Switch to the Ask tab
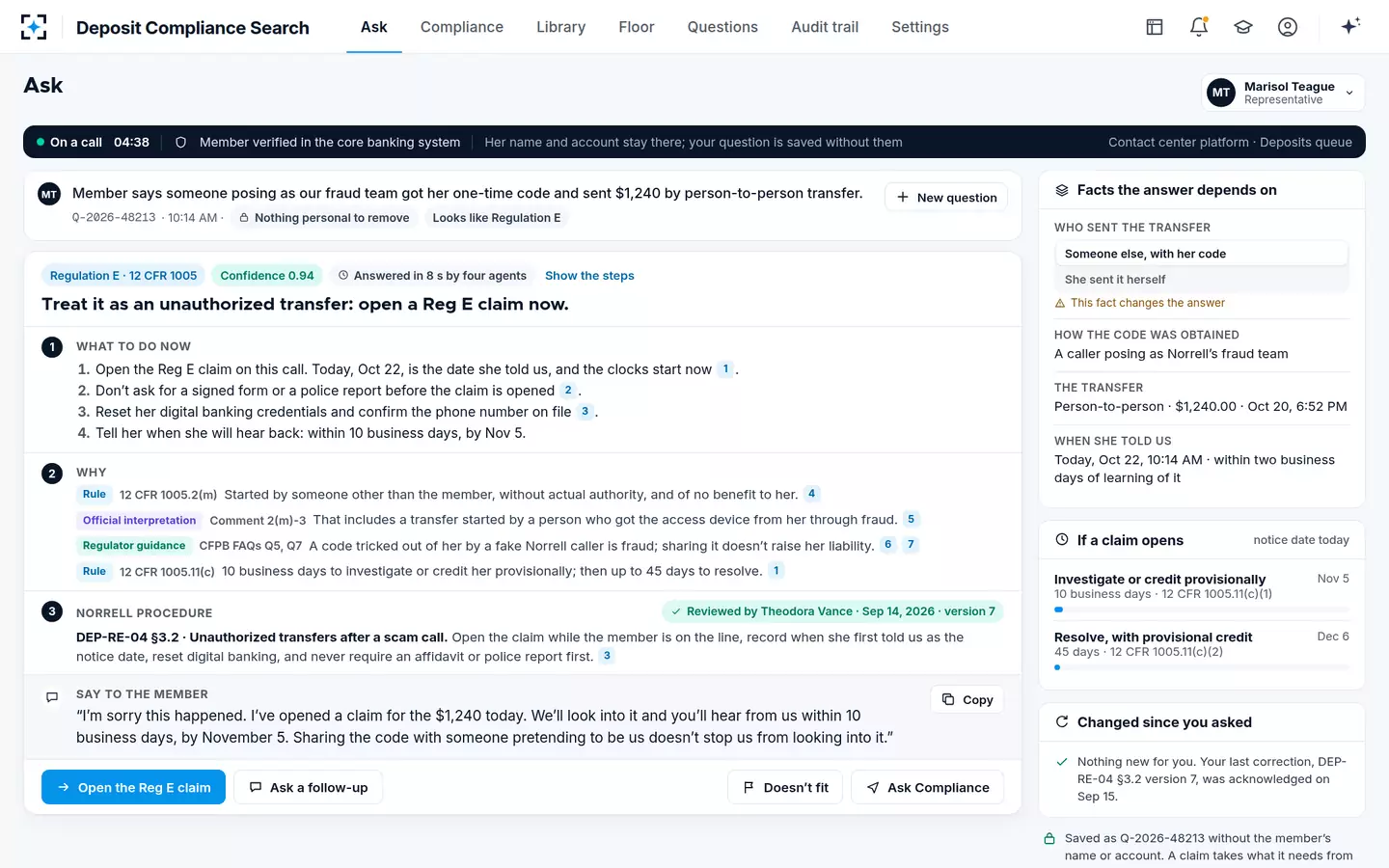This screenshot has height=868, width=1389. (x=374, y=27)
